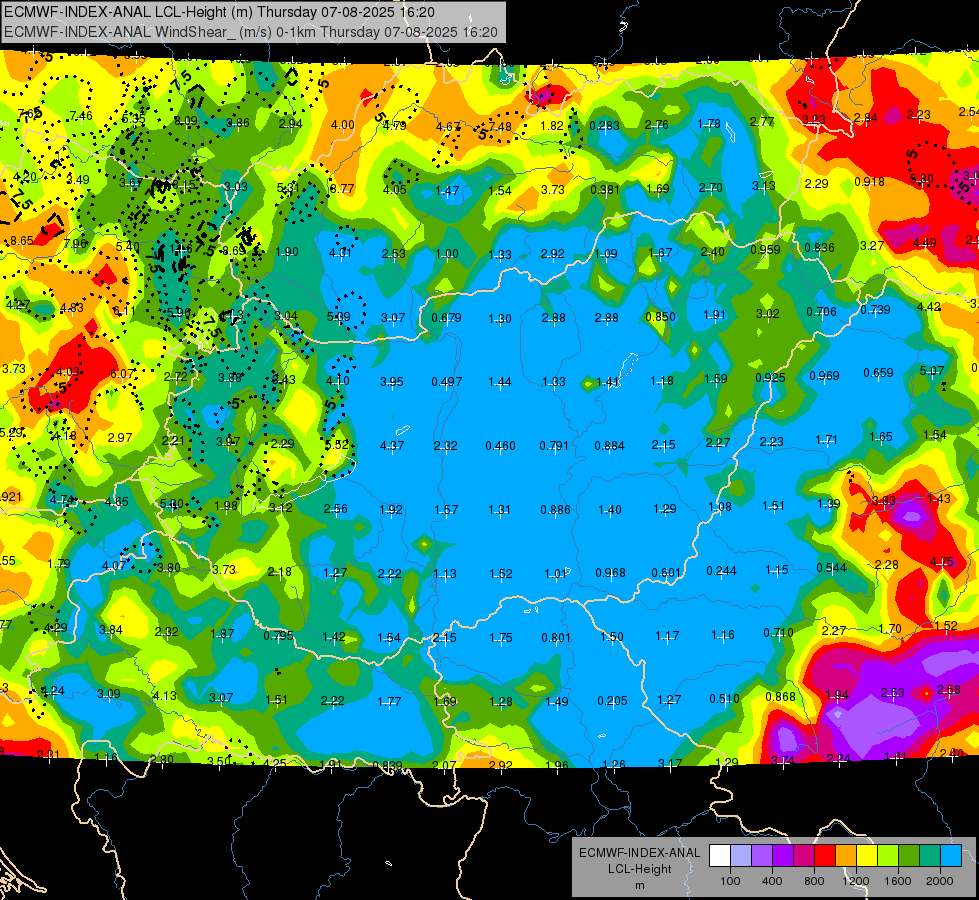This screenshot has height=900, width=979.
Task: Click the wind shear value 0.679
Action: 446,318
